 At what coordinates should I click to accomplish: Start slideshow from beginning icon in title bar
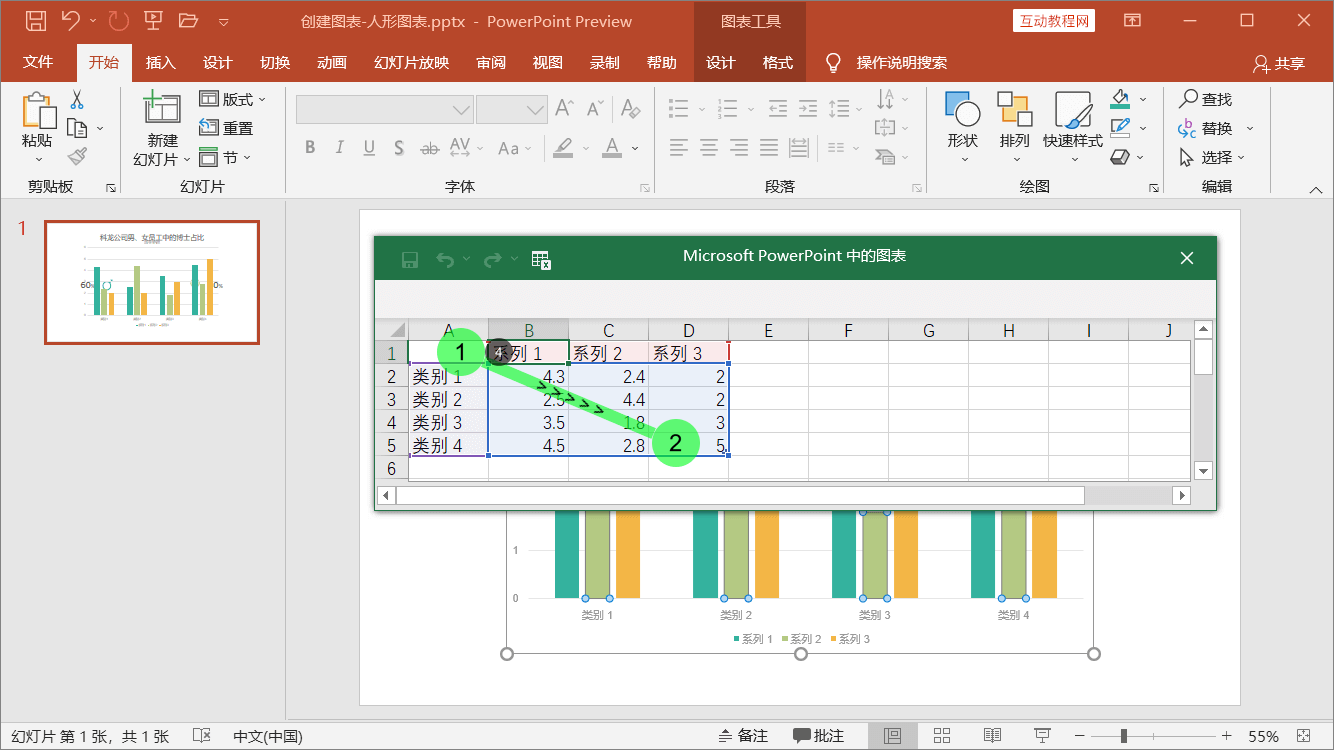point(153,20)
